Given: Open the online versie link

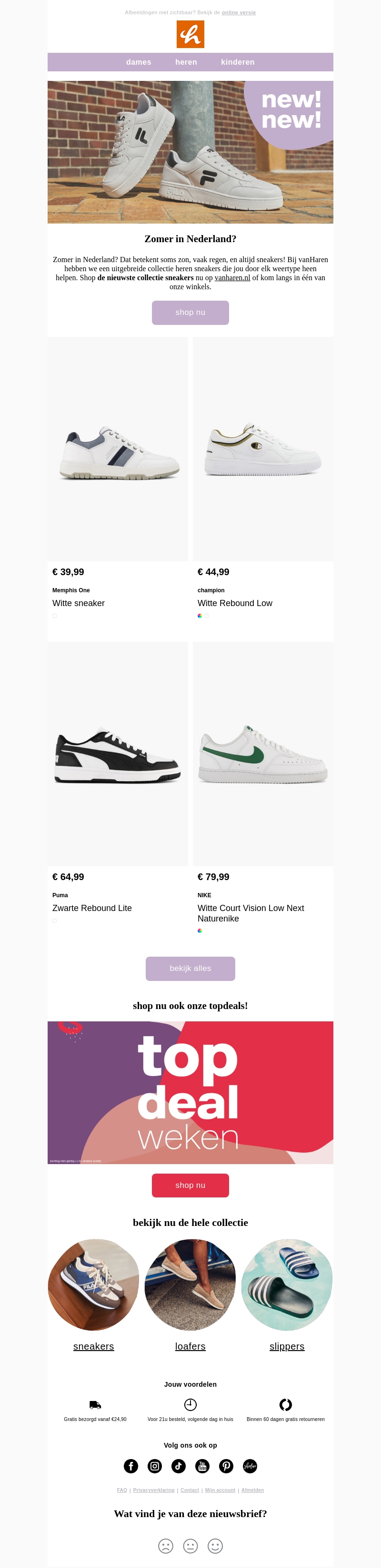Looking at the screenshot, I should [x=239, y=12].
